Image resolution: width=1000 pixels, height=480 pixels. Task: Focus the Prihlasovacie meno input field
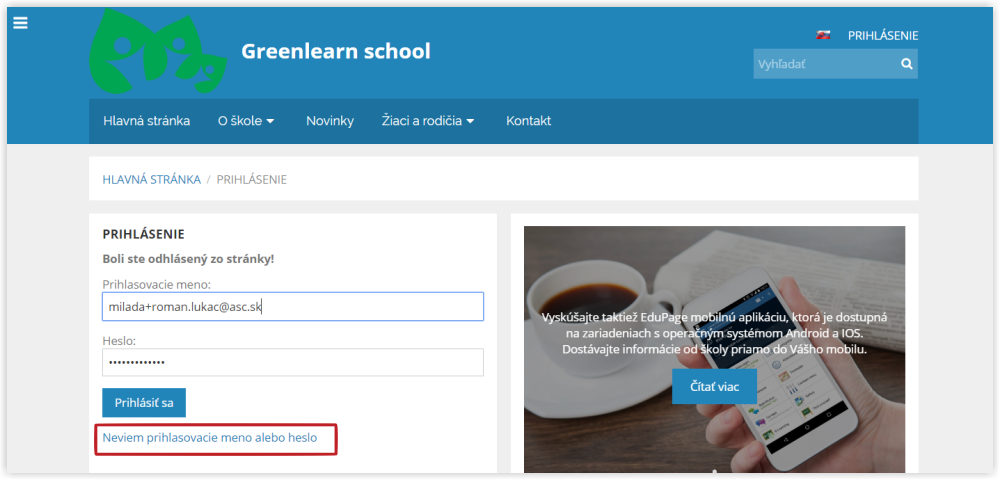pyautogui.click(x=293, y=307)
